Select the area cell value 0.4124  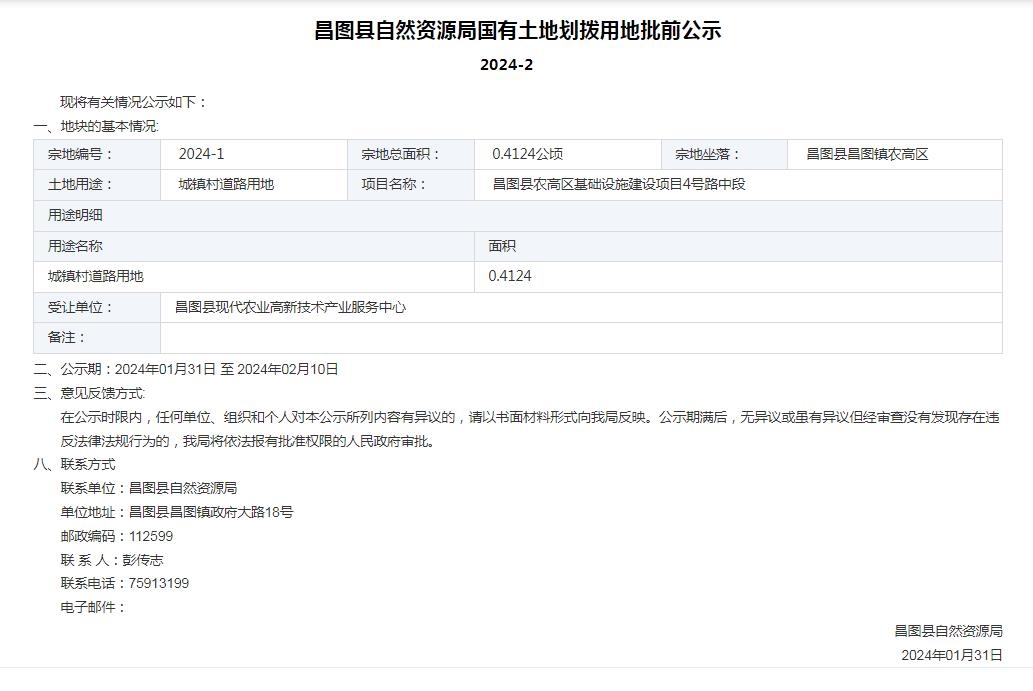pyautogui.click(x=510, y=276)
